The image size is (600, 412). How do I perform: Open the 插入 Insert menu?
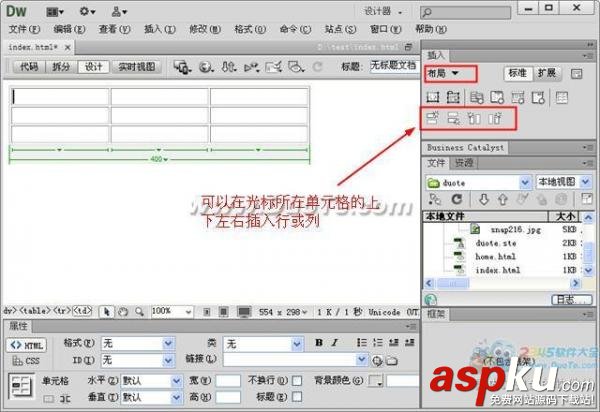pos(160,29)
